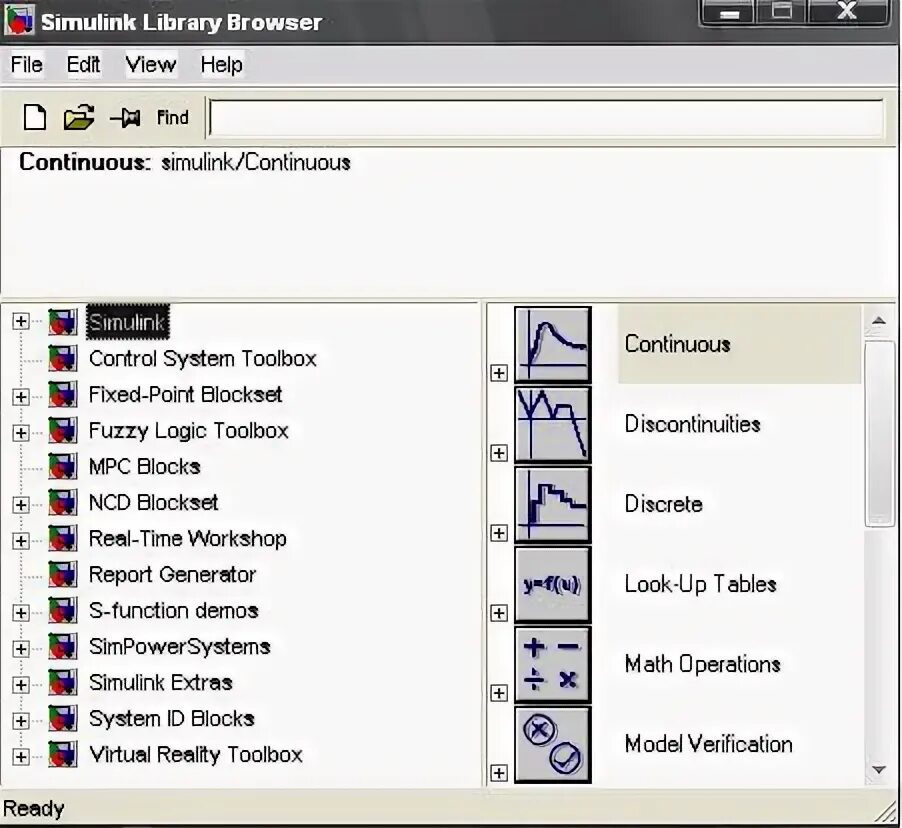902x828 pixels.
Task: Close the Simulink Library Browser window
Action: (847, 13)
